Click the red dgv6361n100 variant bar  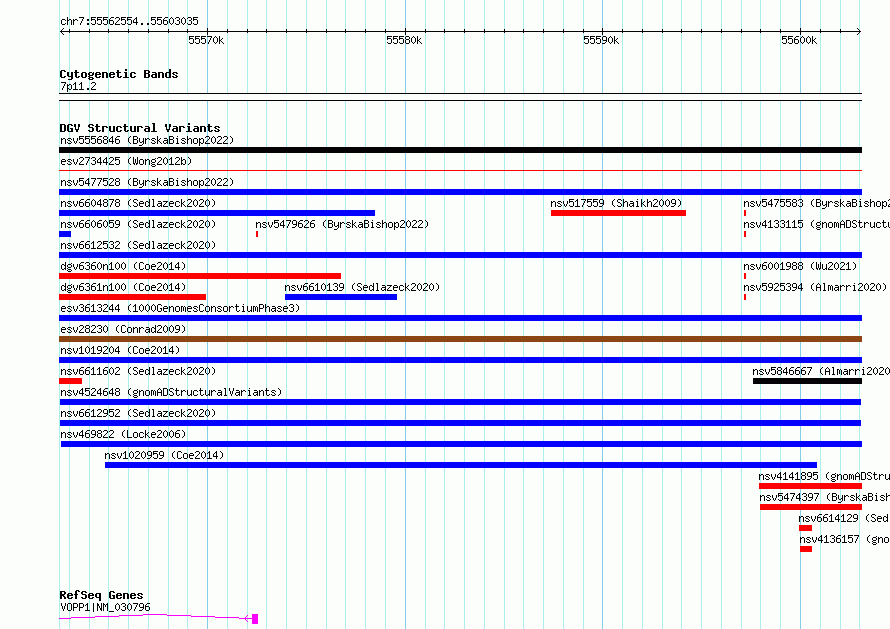click(x=132, y=297)
